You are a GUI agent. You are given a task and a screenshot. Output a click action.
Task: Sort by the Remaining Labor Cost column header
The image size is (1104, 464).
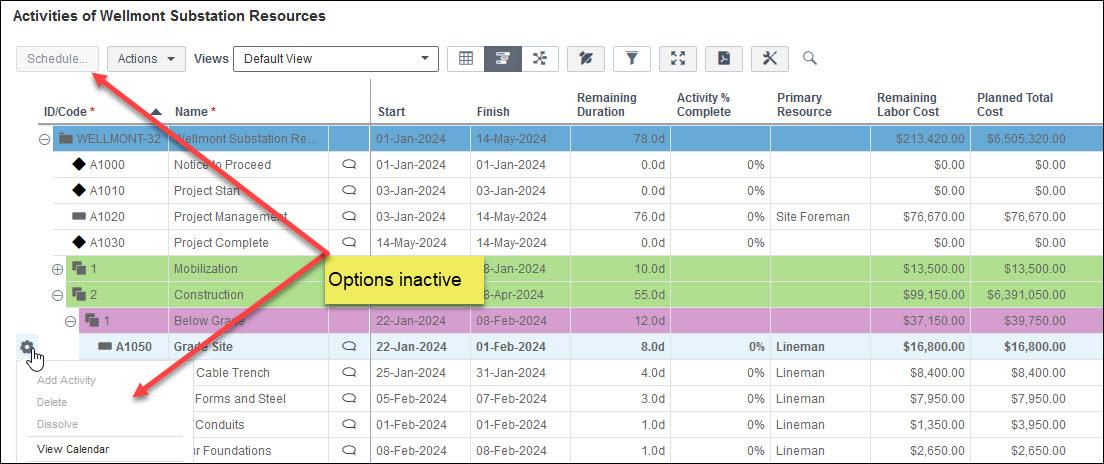(907, 104)
